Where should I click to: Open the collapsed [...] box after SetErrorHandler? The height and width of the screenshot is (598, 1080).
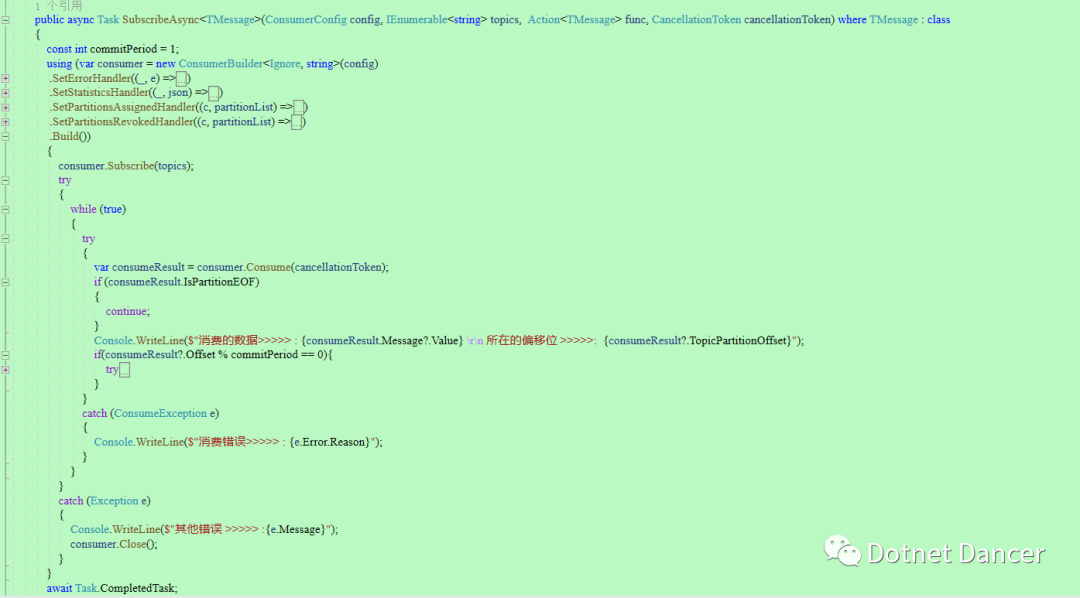pyautogui.click(x=181, y=79)
